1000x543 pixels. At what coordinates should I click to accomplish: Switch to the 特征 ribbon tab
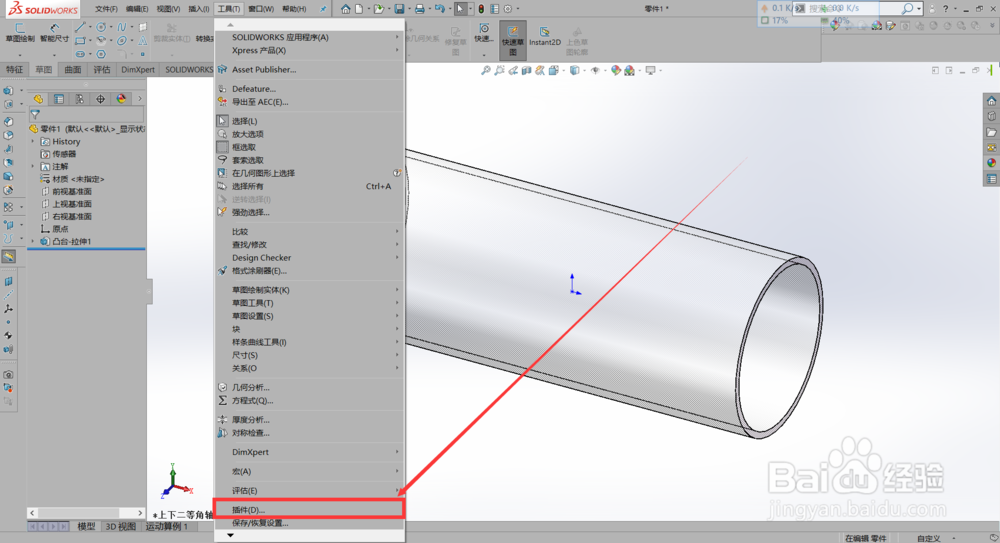[x=14, y=70]
